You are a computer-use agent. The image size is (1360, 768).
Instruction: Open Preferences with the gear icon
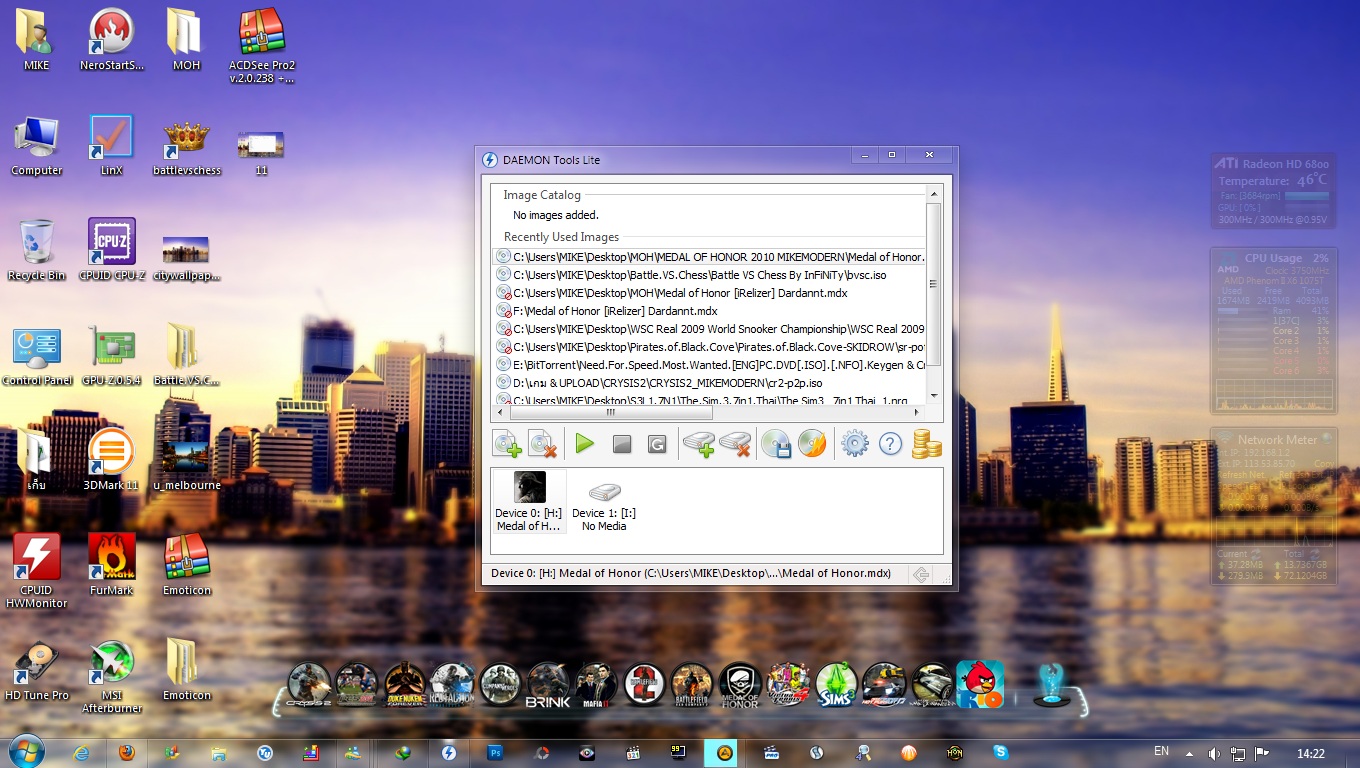[854, 443]
